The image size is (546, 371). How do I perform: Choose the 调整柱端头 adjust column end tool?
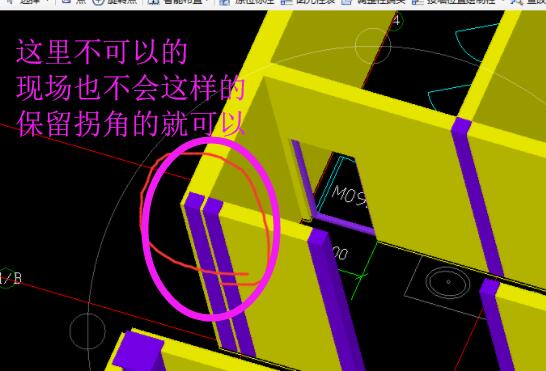point(373,2)
